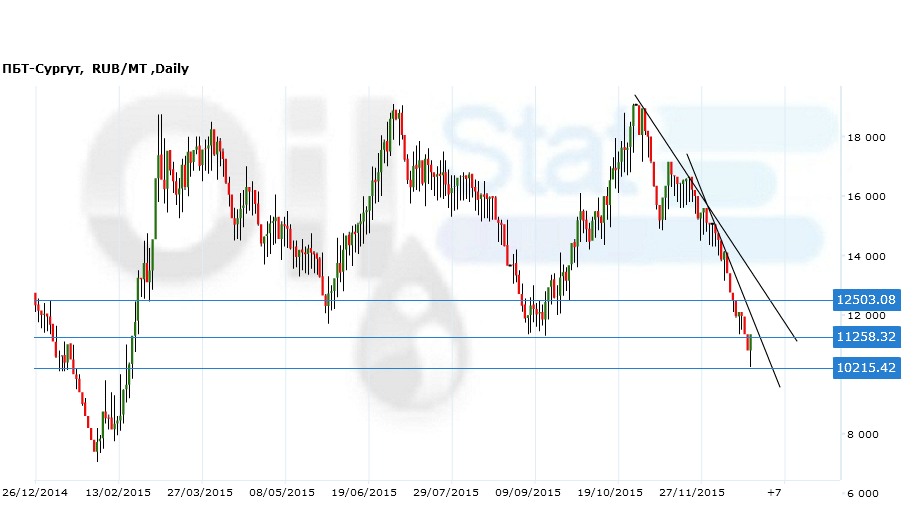Select the 09/09/2015 date label

pyautogui.click(x=530, y=493)
